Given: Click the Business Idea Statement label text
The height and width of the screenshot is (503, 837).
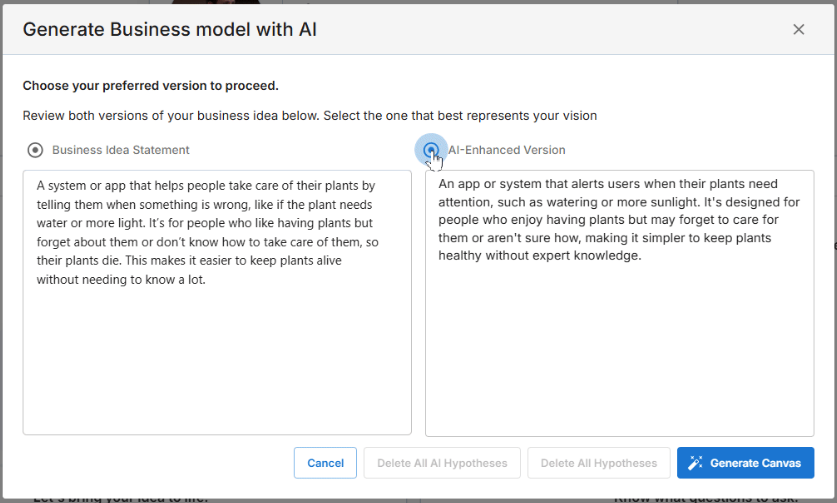Looking at the screenshot, I should tap(121, 150).
